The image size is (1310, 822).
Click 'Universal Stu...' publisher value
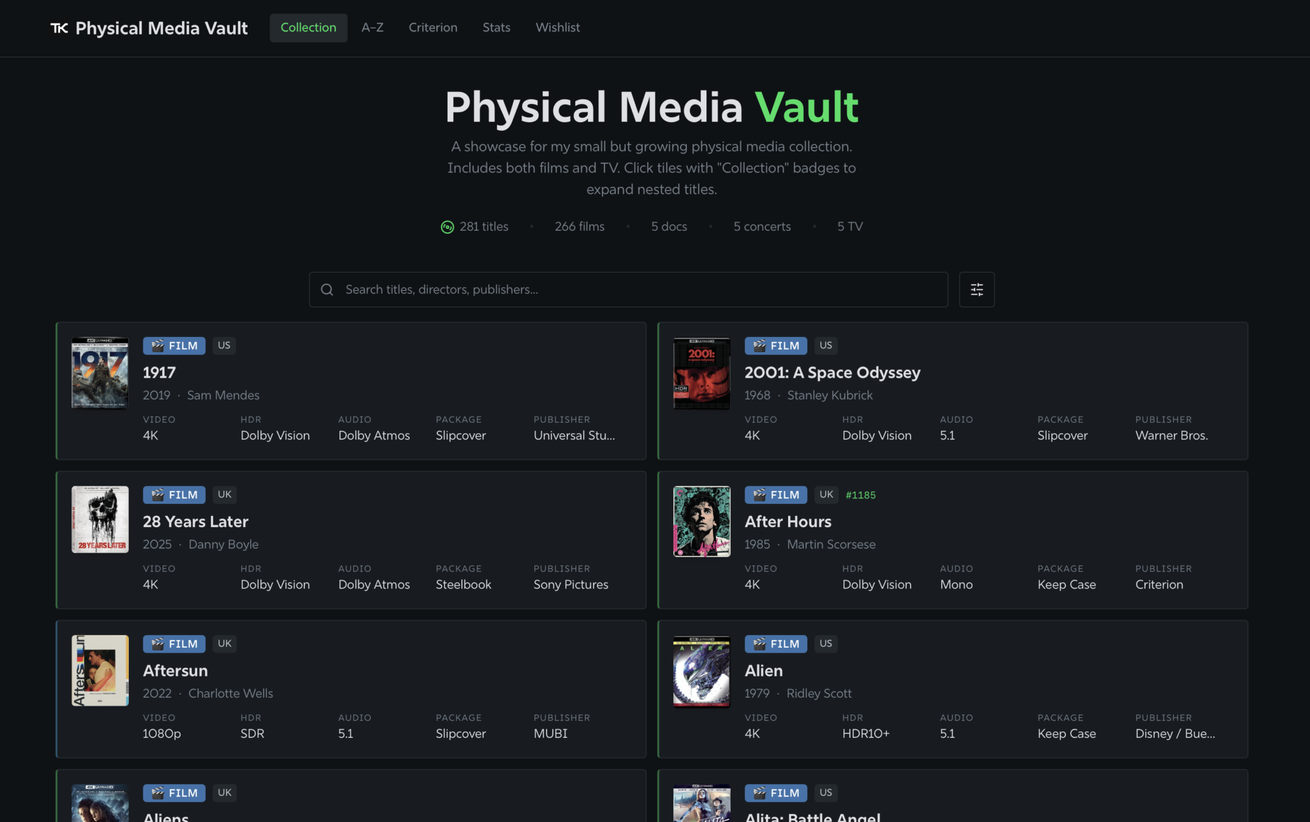[574, 436]
